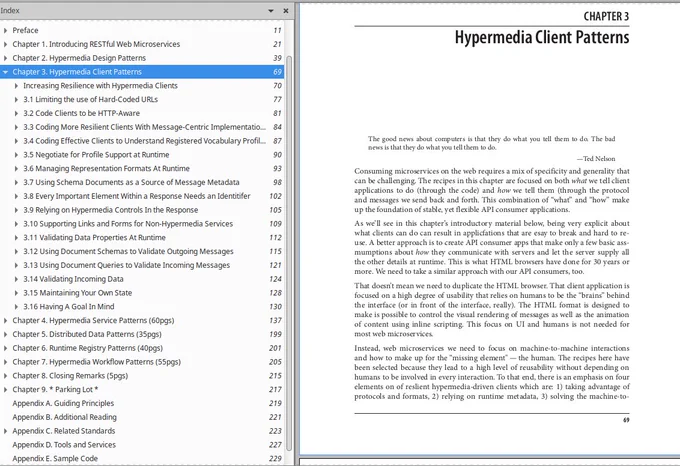Screen dimensions: 680x466
Task: Expand section 3.3 Coding More Resilient Clients
Action: pyautogui.click(x=16, y=127)
